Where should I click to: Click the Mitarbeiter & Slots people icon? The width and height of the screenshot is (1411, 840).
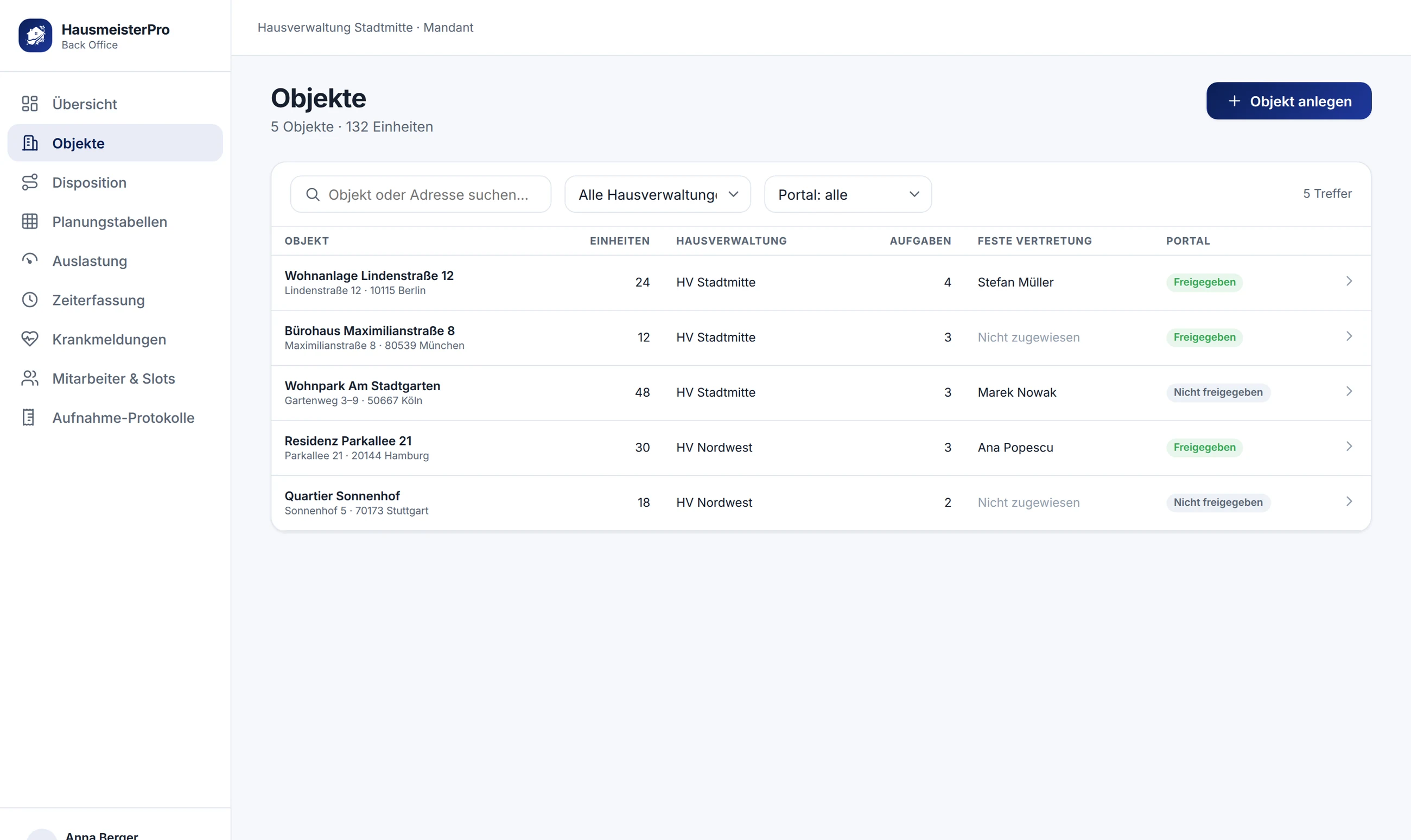click(x=29, y=378)
